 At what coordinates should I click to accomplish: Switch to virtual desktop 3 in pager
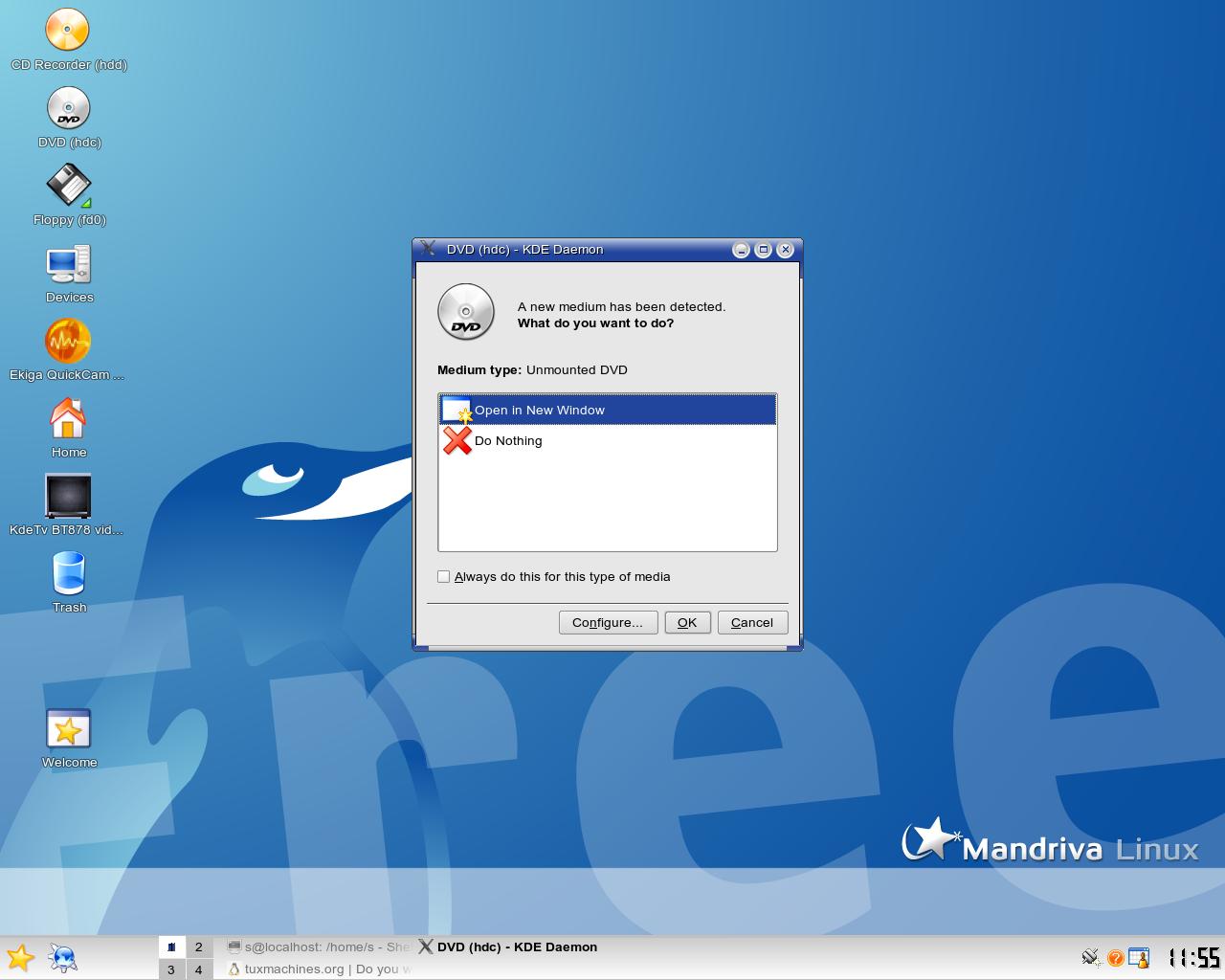coord(171,969)
